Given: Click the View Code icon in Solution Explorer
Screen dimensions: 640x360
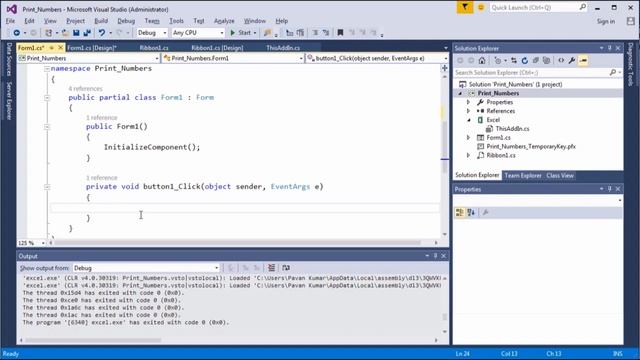Looking at the screenshot, I should point(561,60).
